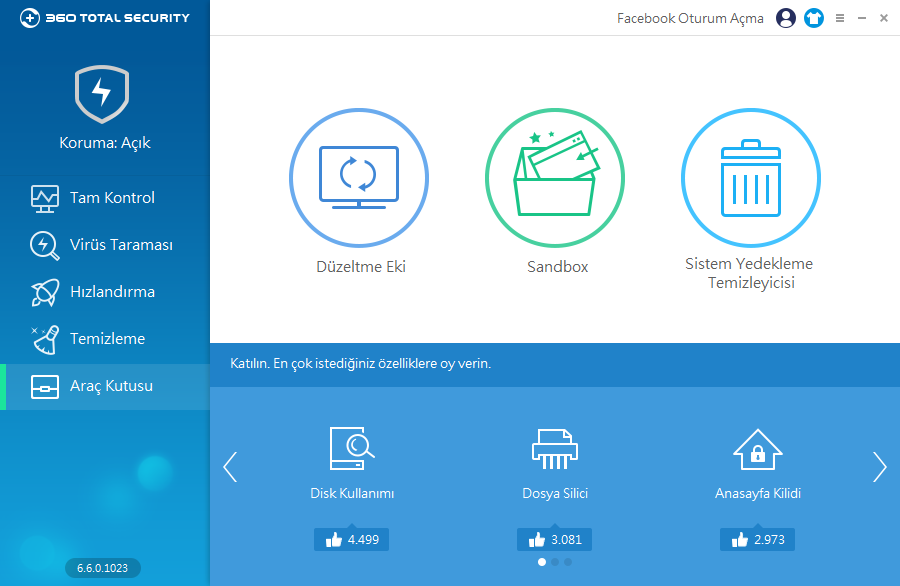Image resolution: width=900 pixels, height=586 pixels.
Task: Switch to Hızlandırma section
Action: pos(104,292)
